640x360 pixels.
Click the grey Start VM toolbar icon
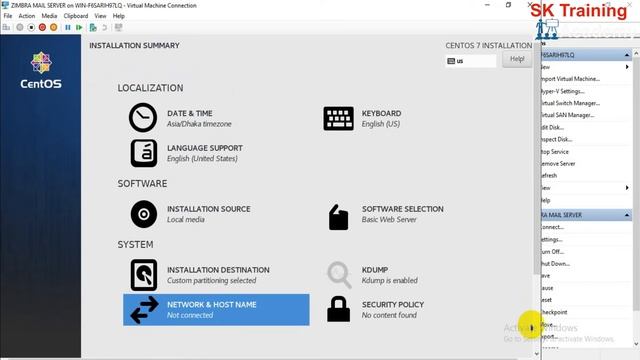coord(20,27)
